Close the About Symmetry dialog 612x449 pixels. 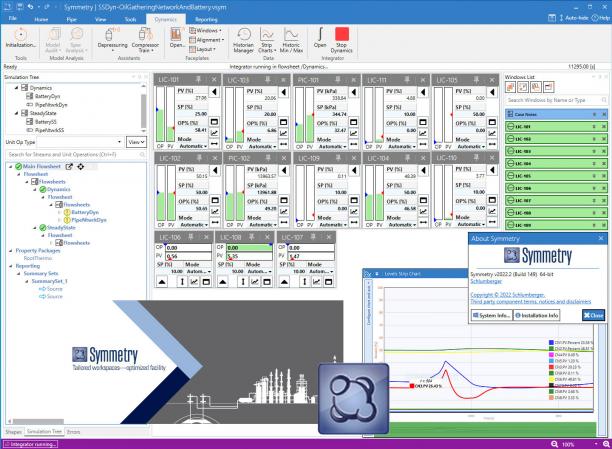(x=593, y=315)
